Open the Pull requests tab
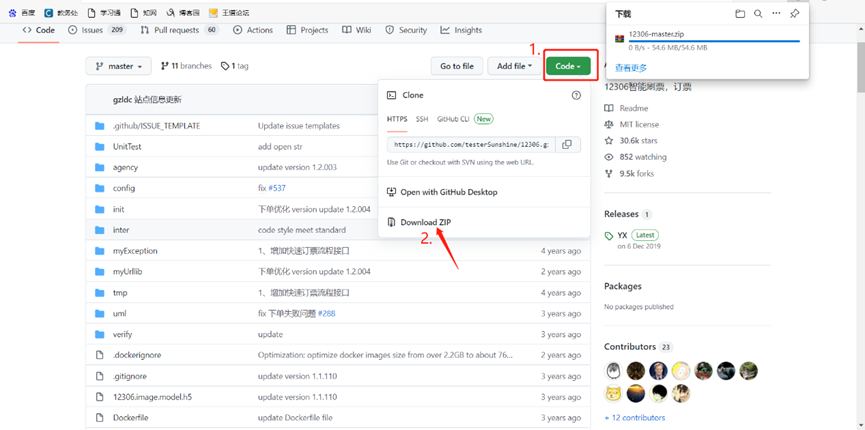This screenshot has width=865, height=430. (x=179, y=30)
